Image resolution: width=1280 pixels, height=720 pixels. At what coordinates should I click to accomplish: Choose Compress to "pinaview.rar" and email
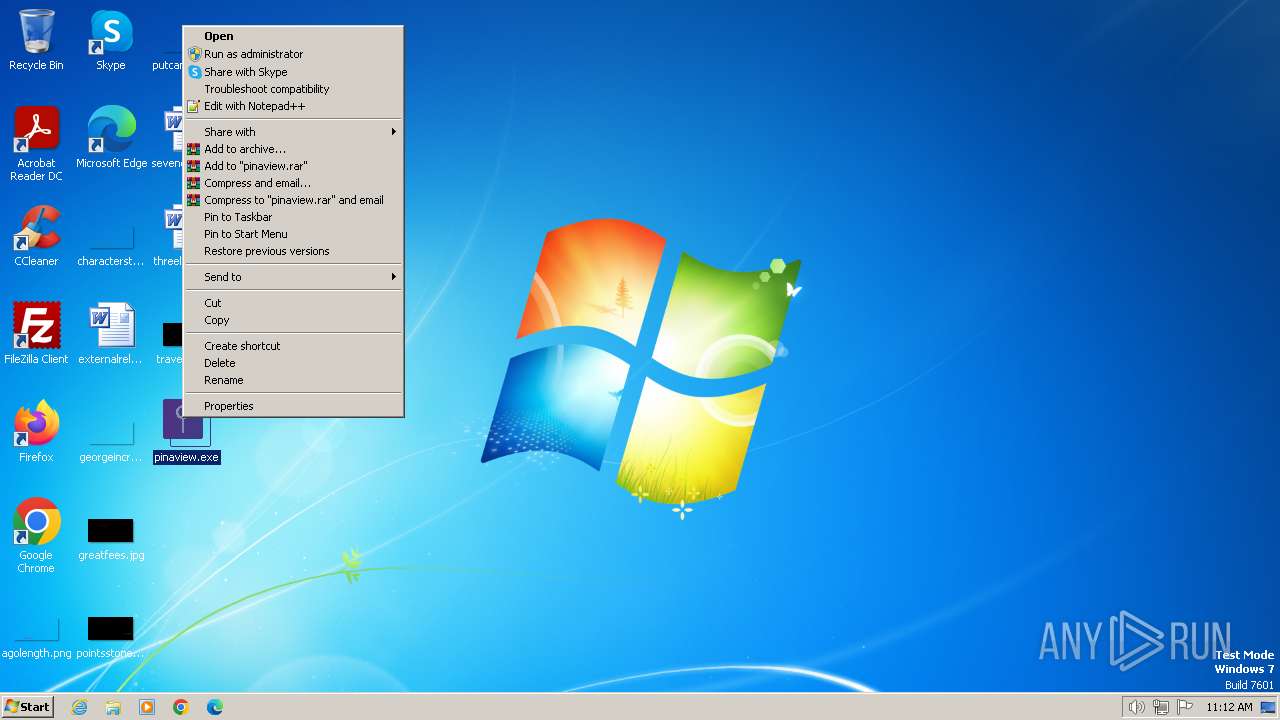pyautogui.click(x=294, y=200)
